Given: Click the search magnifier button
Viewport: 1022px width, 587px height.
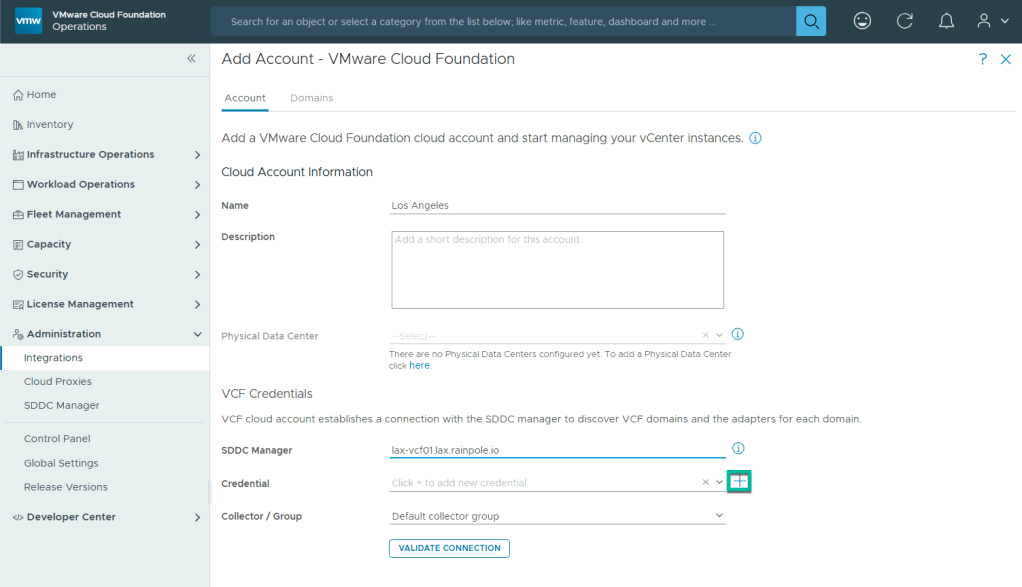Looking at the screenshot, I should pyautogui.click(x=810, y=21).
